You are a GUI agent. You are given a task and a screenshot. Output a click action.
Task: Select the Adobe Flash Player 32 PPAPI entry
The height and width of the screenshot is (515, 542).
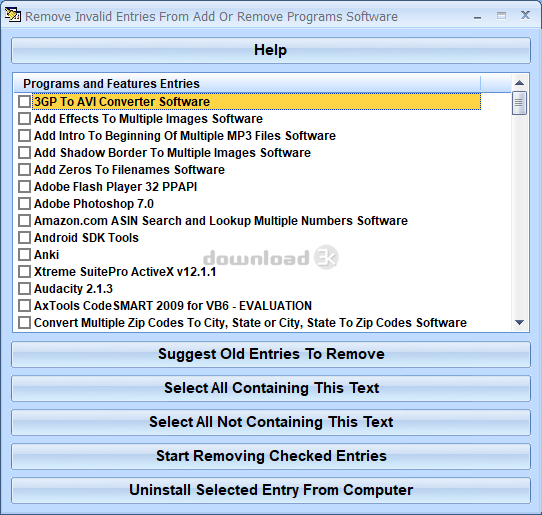click(115, 187)
